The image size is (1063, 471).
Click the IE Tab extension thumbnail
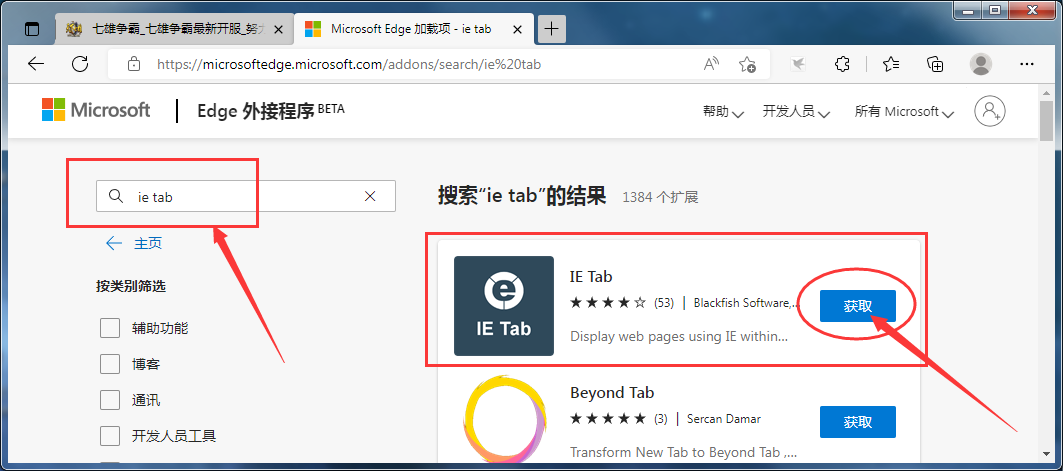coord(504,306)
